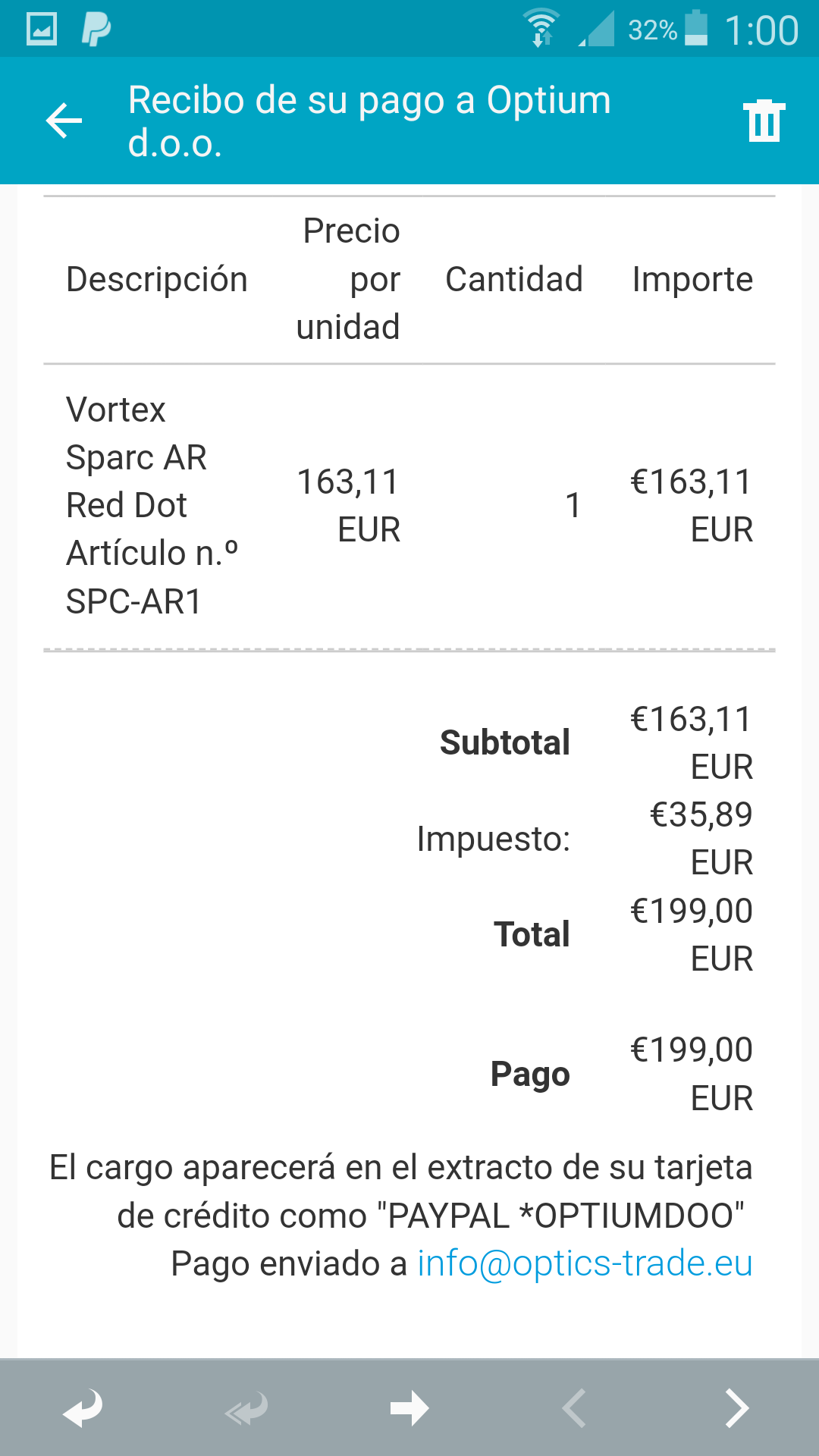The image size is (819, 1456).
Task: Forward the email with right arrow
Action: (x=409, y=1408)
